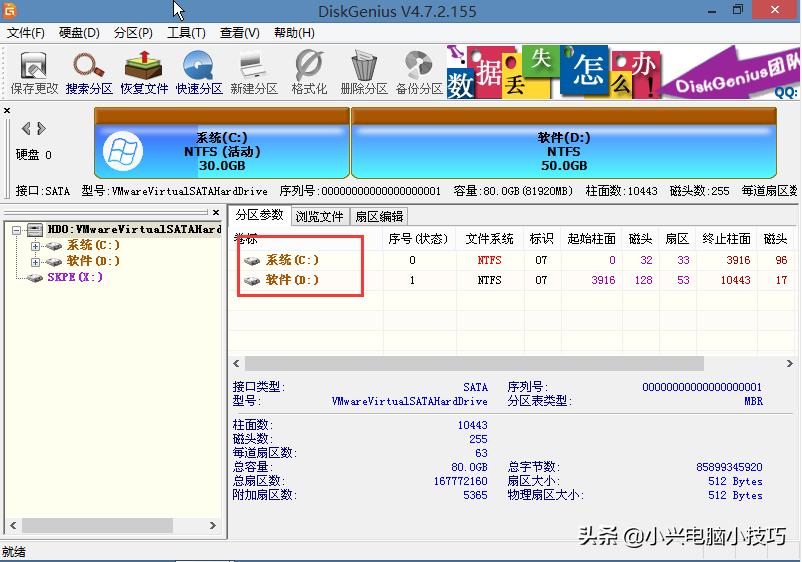Select SKPE(X:) in the left tree

[x=75, y=277]
